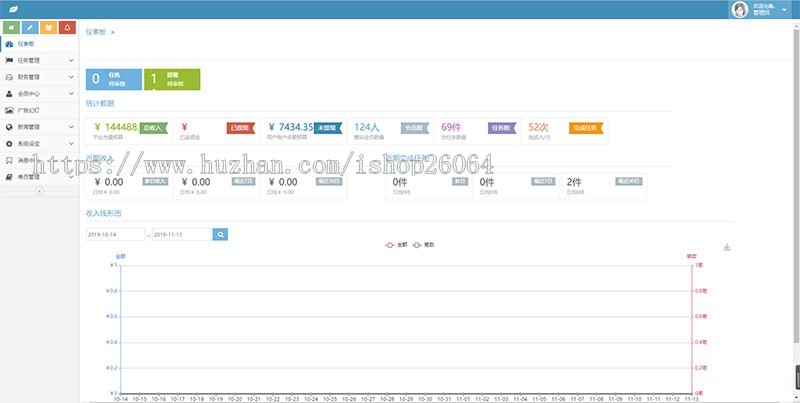Click the 11-01 label on chart axis
The image size is (800, 403).
pos(463,399)
